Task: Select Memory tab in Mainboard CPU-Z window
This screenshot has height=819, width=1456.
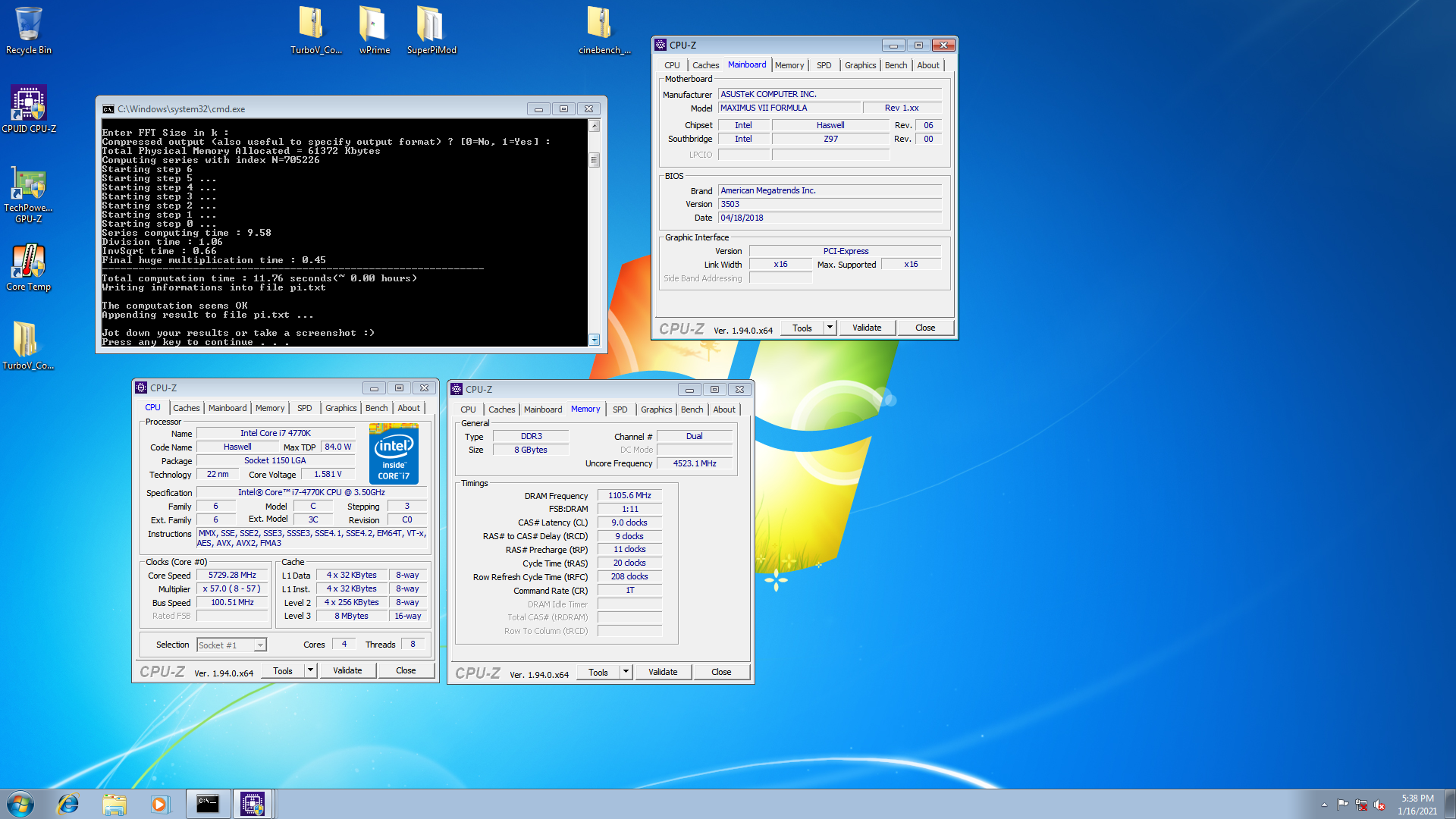Action: tap(789, 65)
